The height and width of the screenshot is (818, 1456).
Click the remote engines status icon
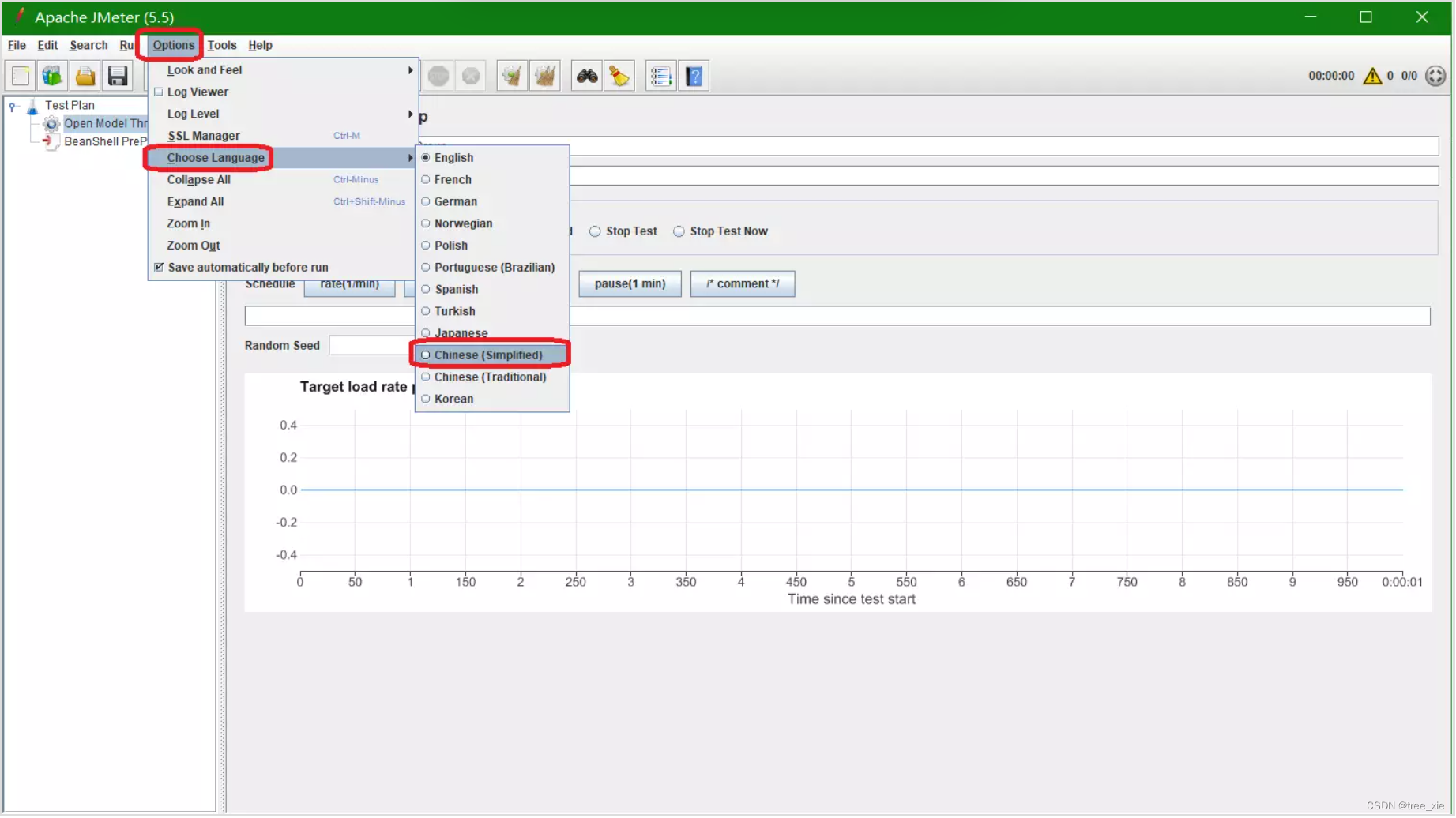pyautogui.click(x=1435, y=76)
